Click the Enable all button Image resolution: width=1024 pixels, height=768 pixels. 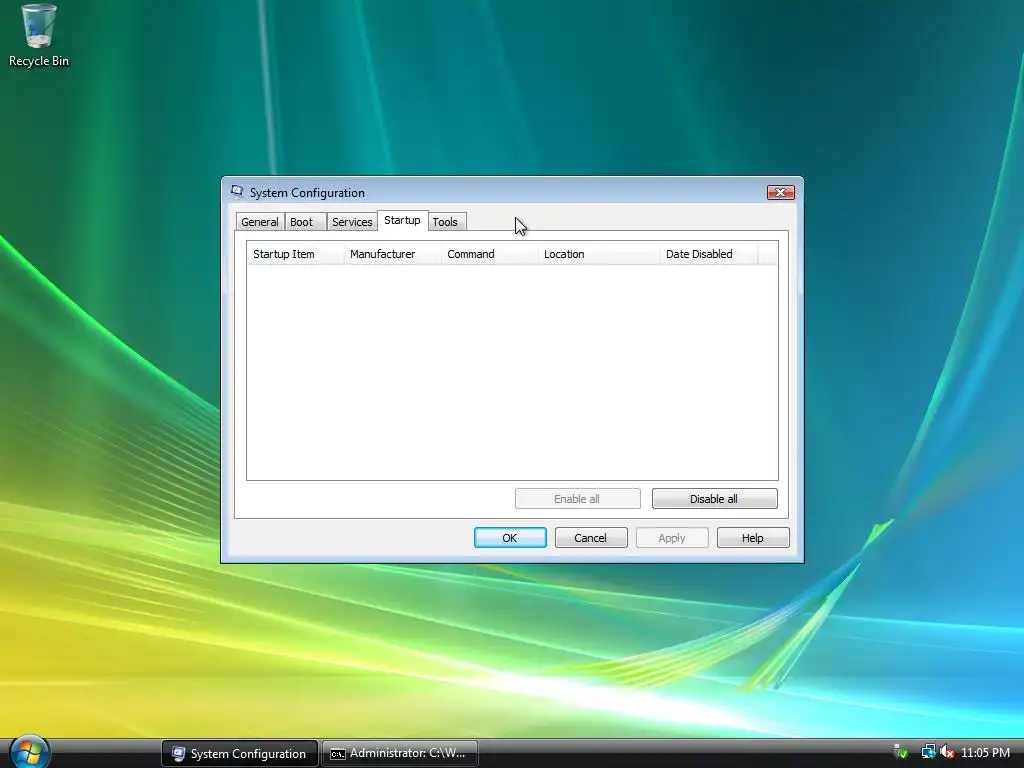click(x=577, y=499)
